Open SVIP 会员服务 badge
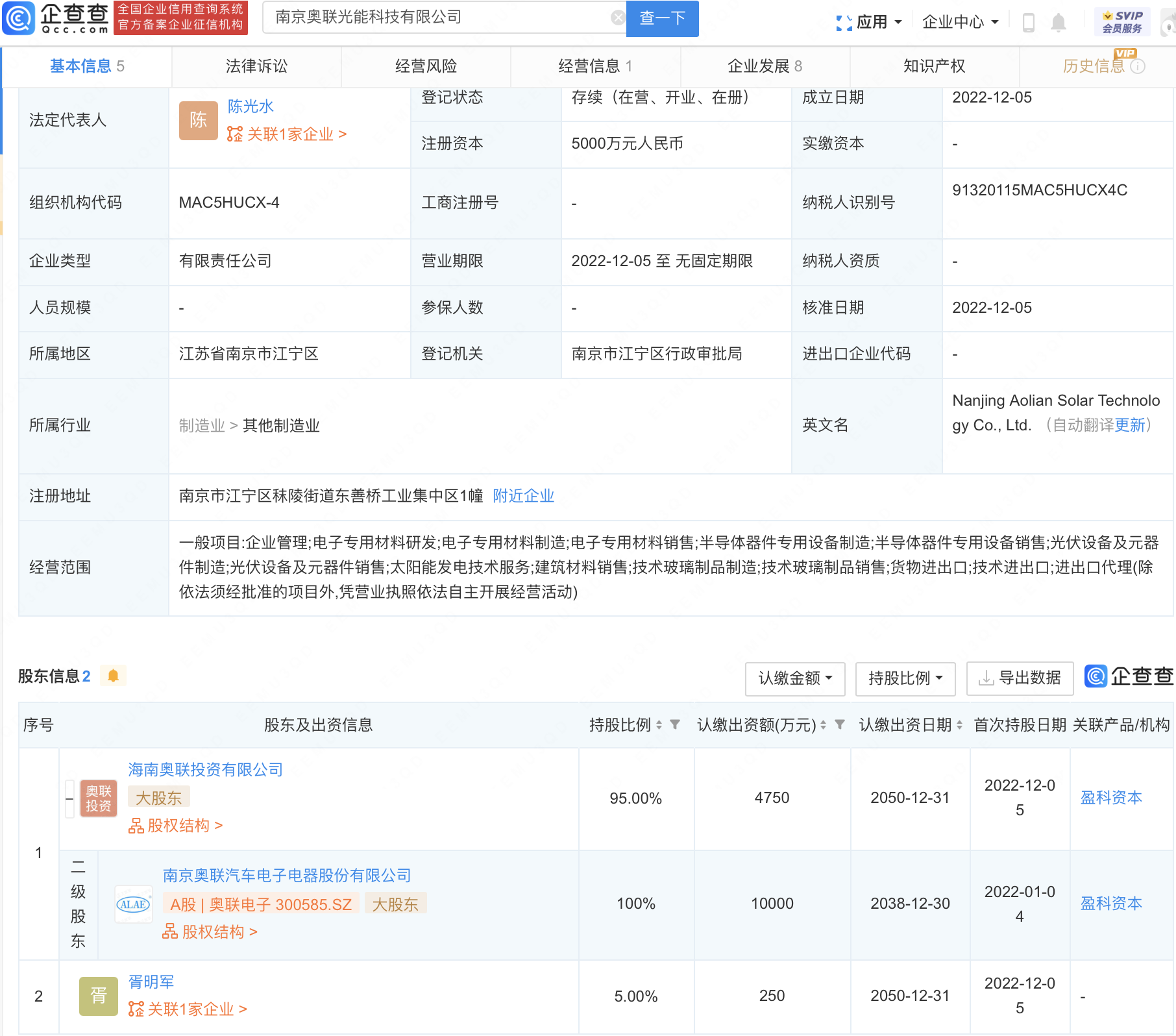The image size is (1176, 1036). pyautogui.click(x=1122, y=22)
